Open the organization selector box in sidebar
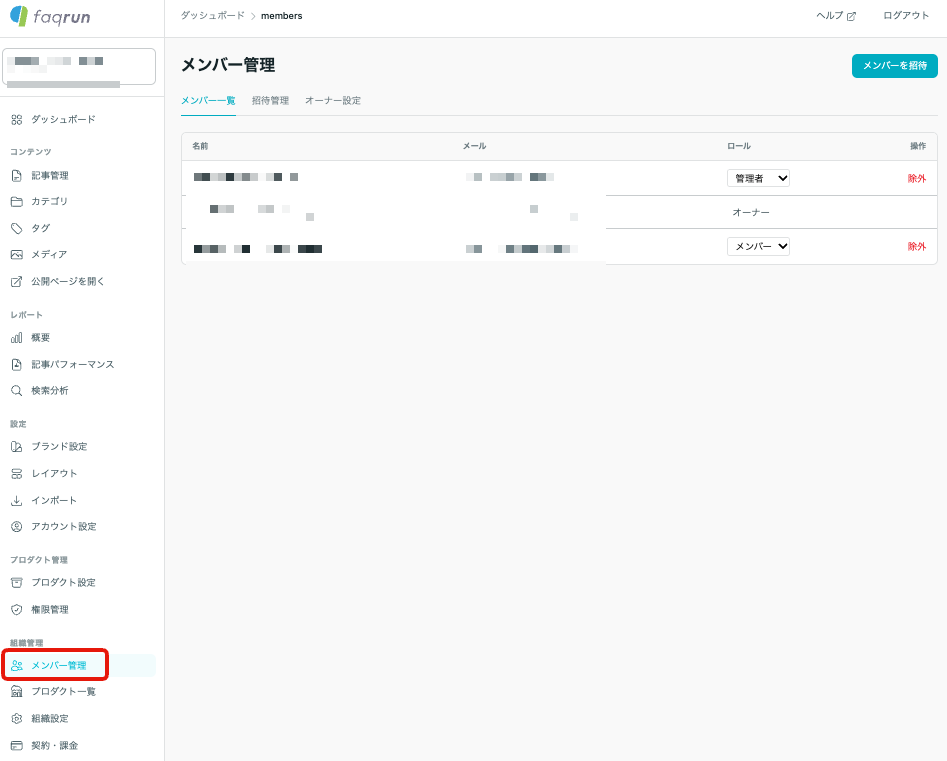The image size is (947, 761). click(79, 66)
